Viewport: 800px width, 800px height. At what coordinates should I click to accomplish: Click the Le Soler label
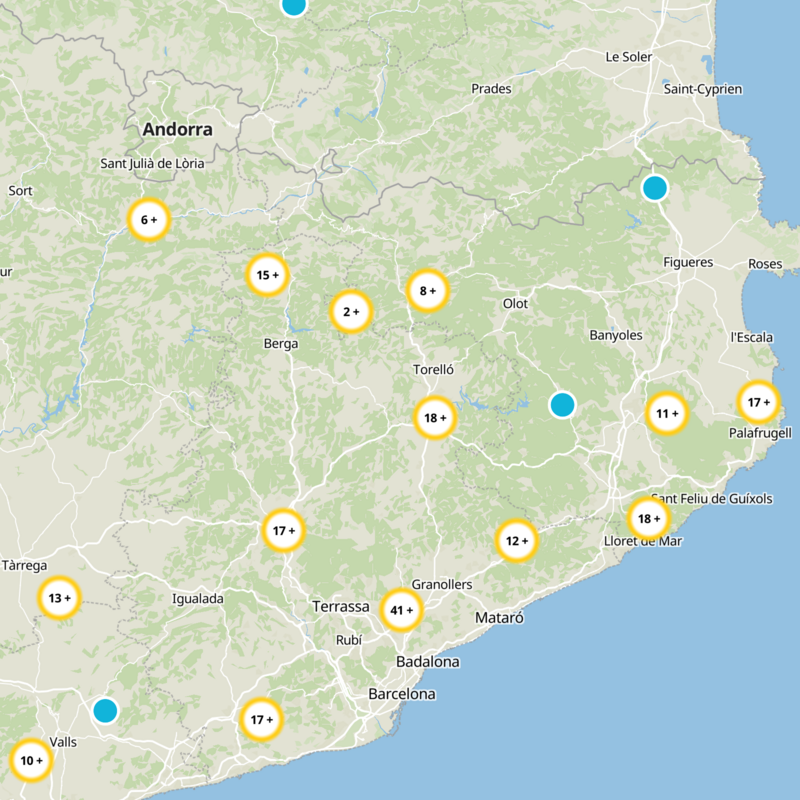click(x=629, y=57)
